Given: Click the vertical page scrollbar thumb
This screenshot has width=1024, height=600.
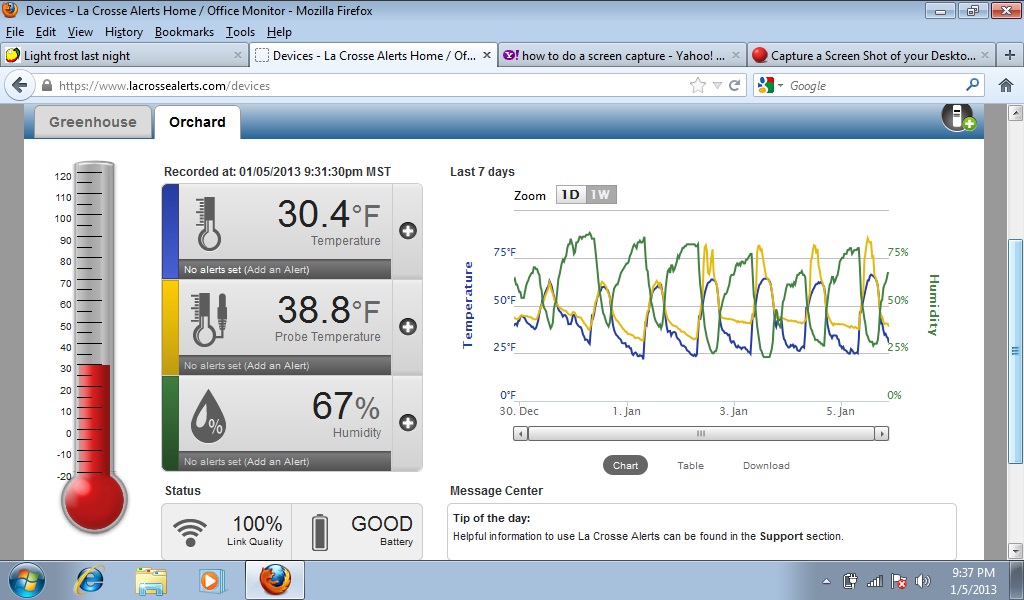Looking at the screenshot, I should 1016,351.
